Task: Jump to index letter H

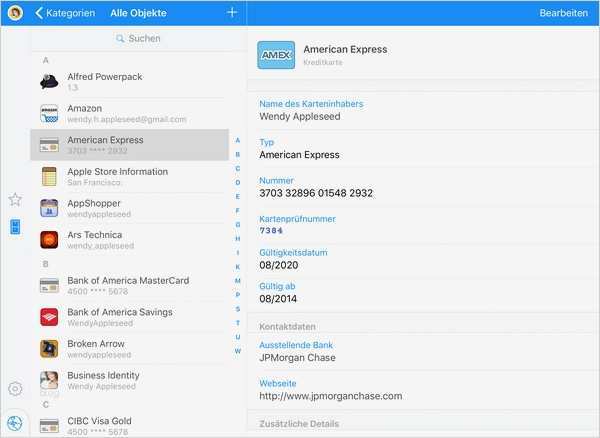Action: tap(238, 239)
